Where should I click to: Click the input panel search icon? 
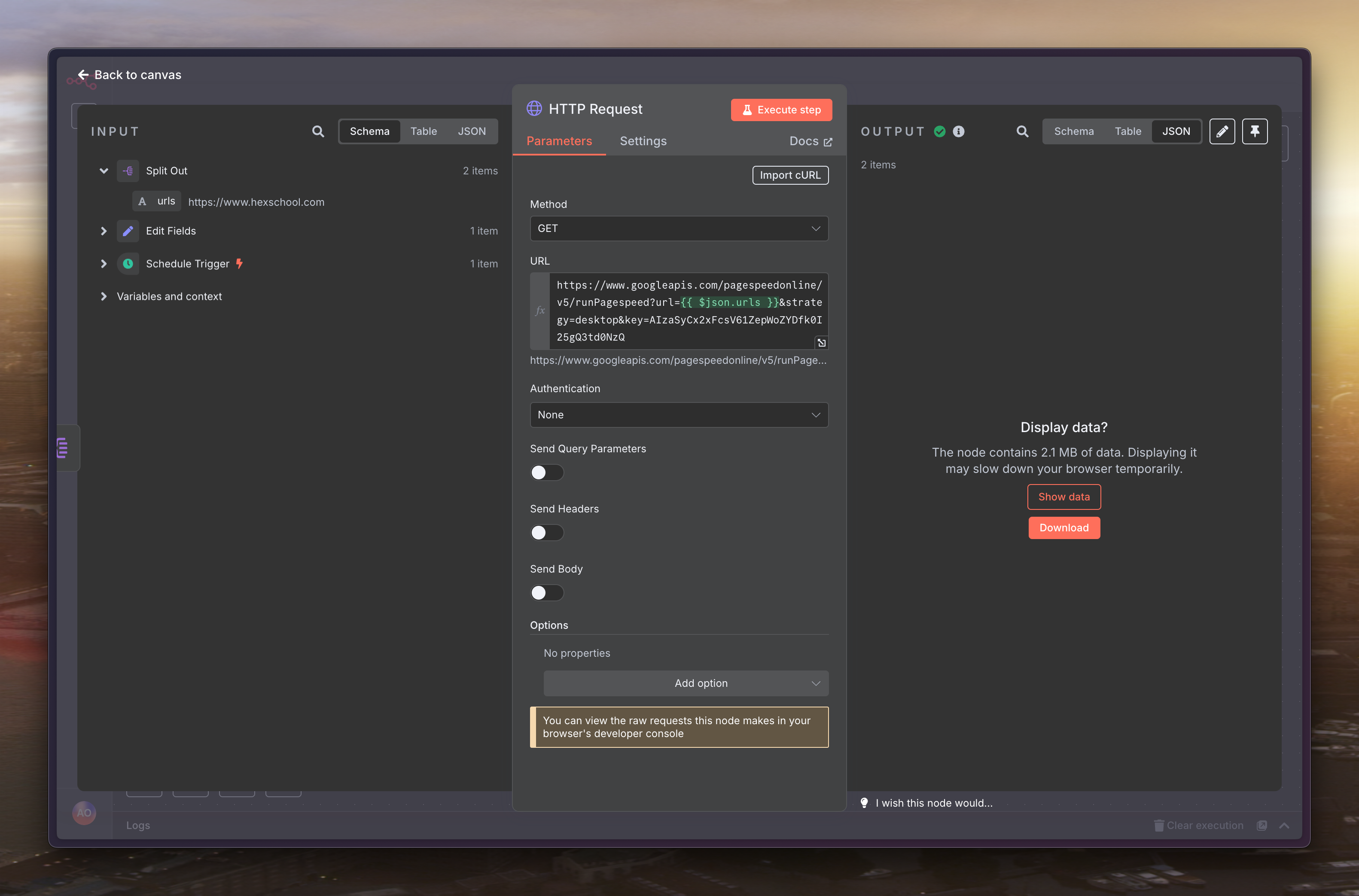(318, 131)
